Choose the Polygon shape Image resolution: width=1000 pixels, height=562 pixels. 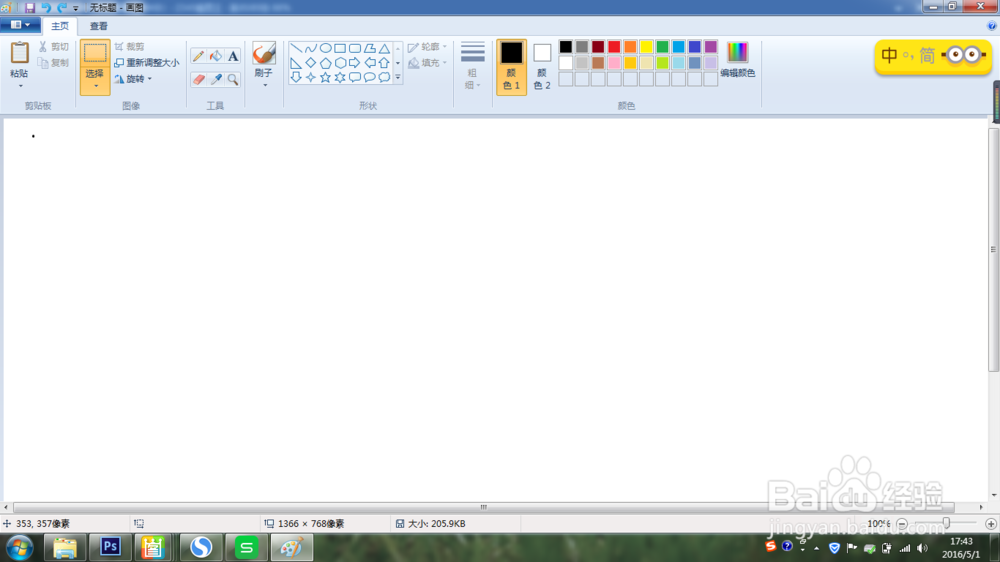coord(369,48)
